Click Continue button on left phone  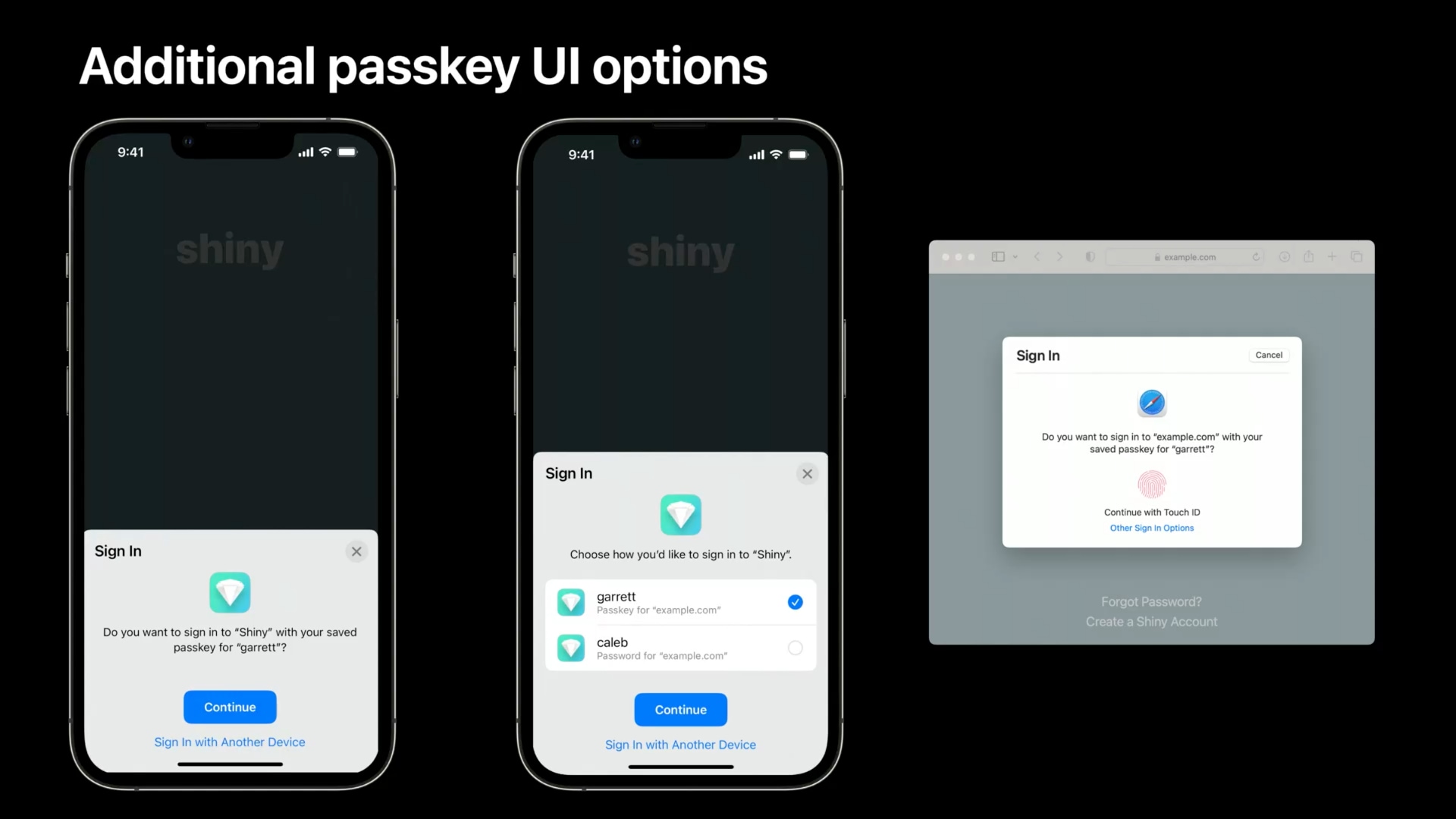pyautogui.click(x=229, y=706)
